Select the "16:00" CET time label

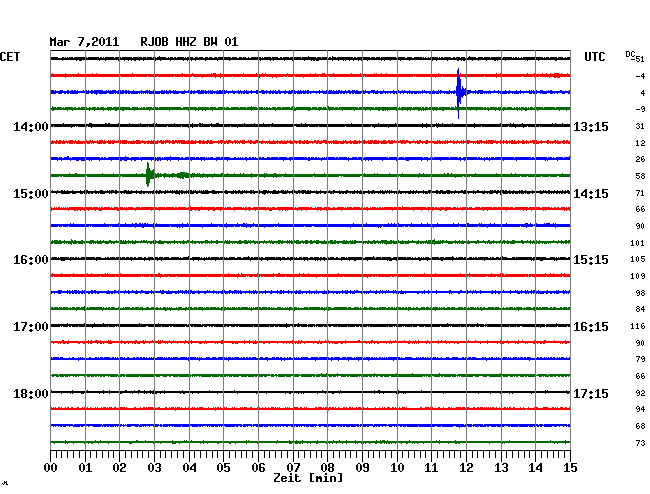[x=31, y=260]
